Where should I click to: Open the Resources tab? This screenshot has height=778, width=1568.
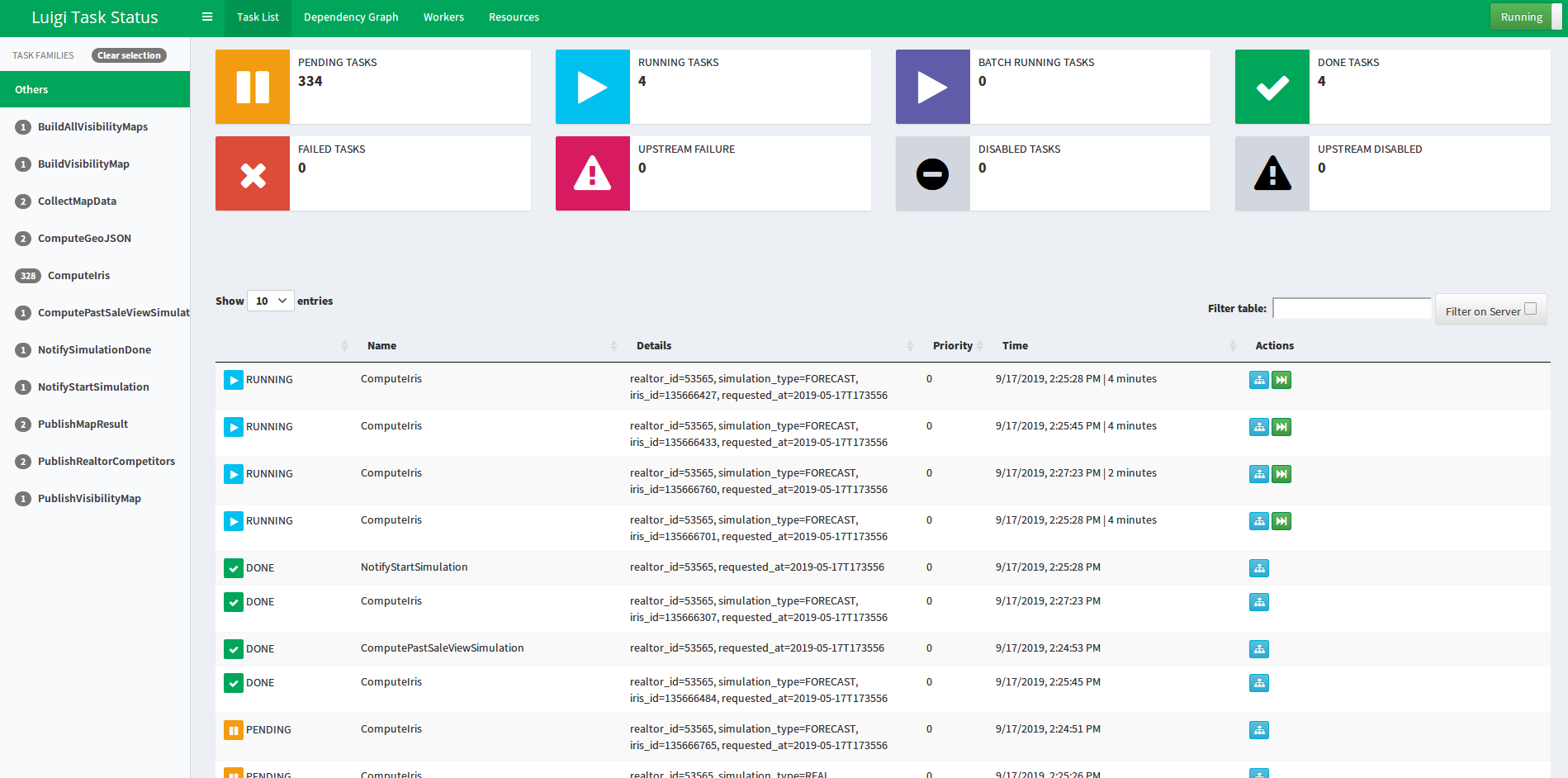[x=514, y=17]
